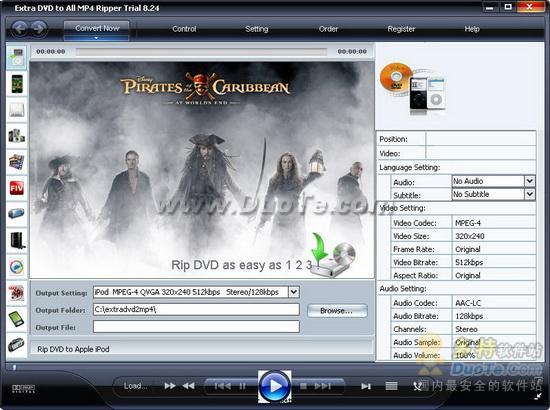The width and height of the screenshot is (550, 410).
Task: Jump to previous chapter
Action: [222, 386]
